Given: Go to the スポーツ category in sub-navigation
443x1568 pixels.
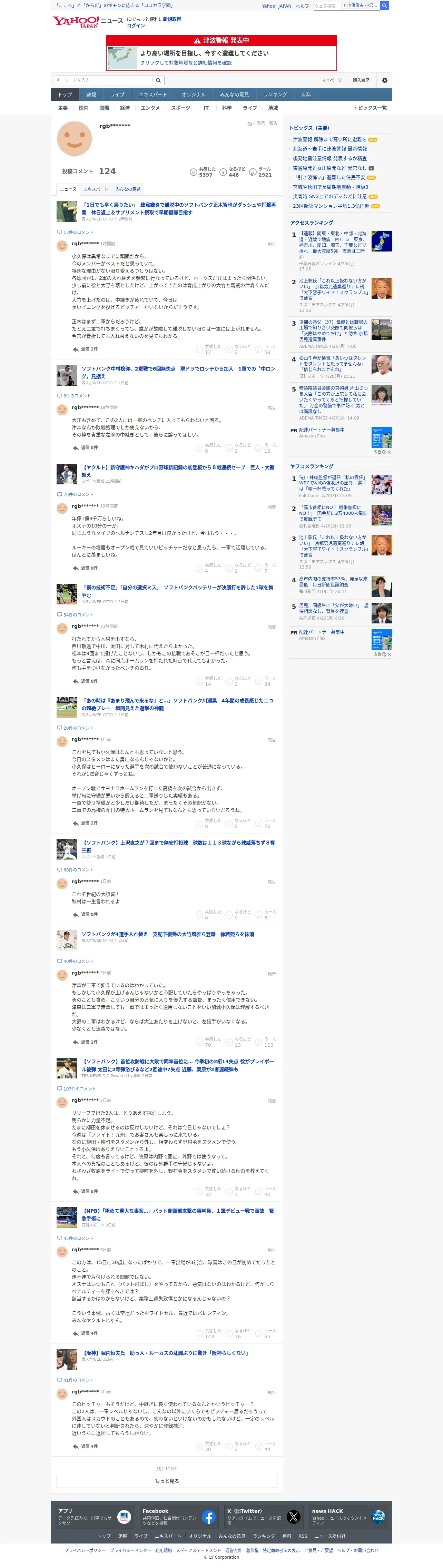Looking at the screenshot, I should tap(180, 108).
